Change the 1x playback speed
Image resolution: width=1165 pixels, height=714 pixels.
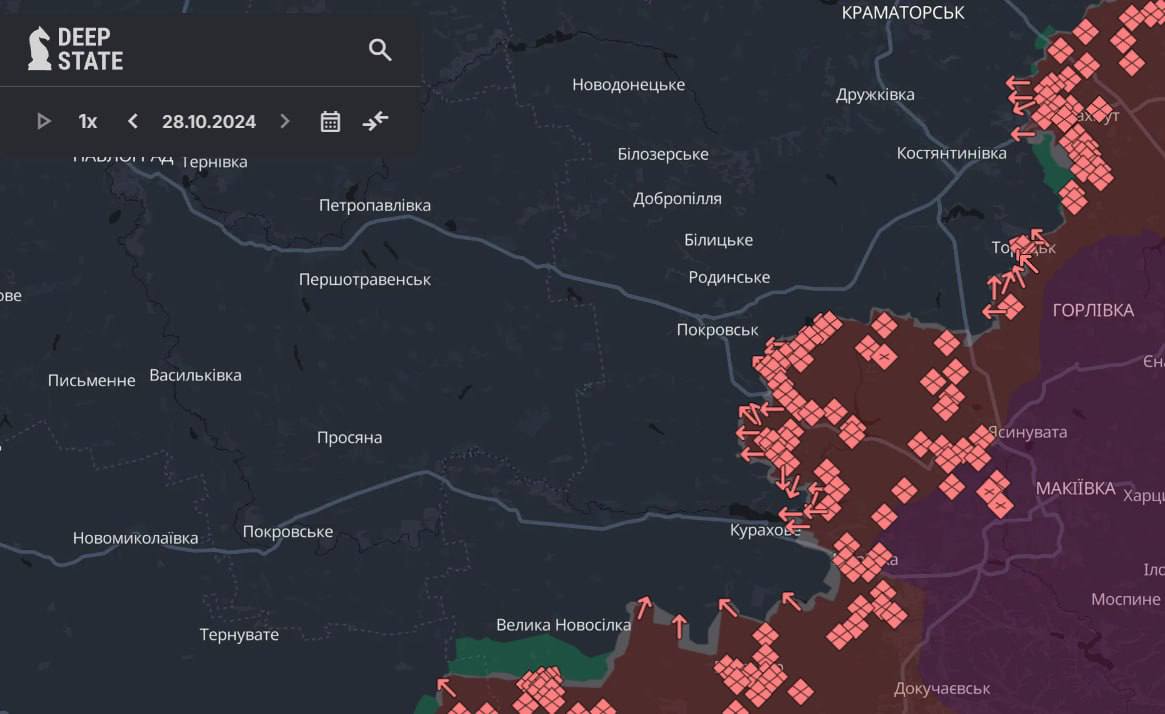tap(88, 122)
